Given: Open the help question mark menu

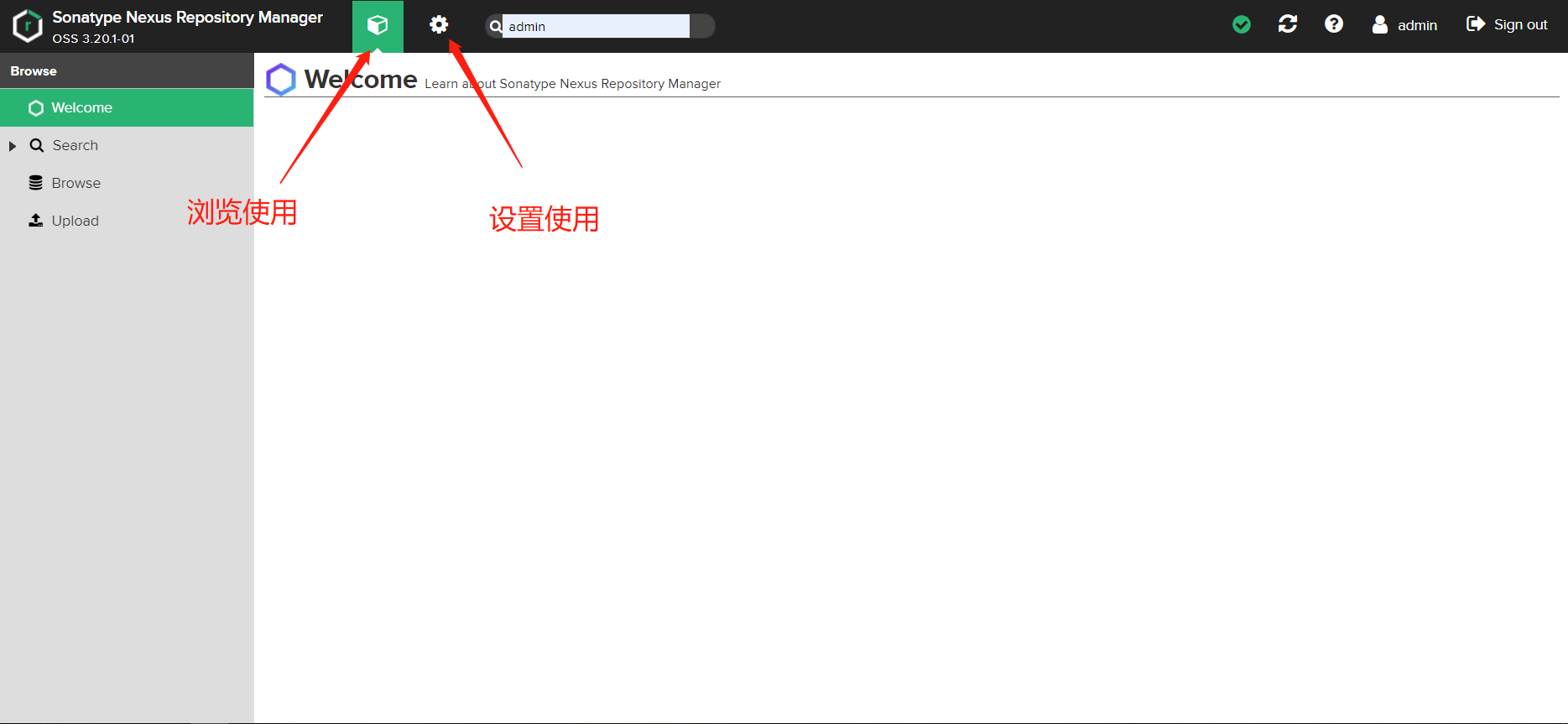Looking at the screenshot, I should tap(1334, 24).
